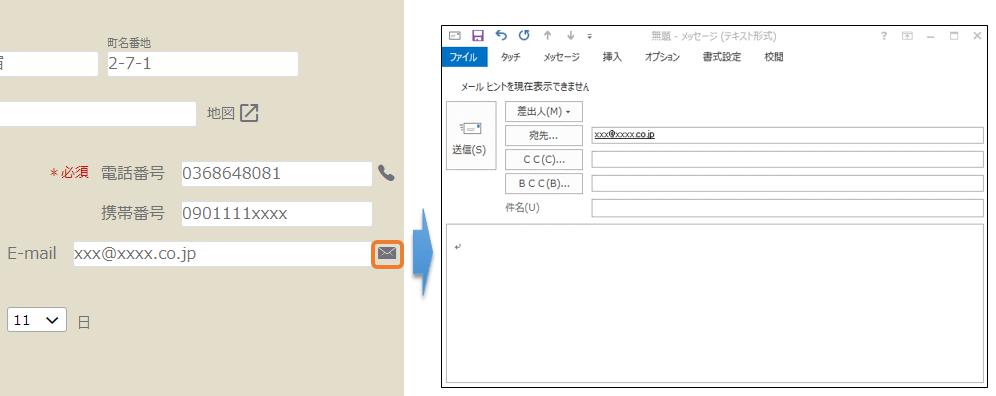Viewport: 996px width, 396px height.
Task: Click the redo arrow in quick access toolbar
Action: coord(523,36)
